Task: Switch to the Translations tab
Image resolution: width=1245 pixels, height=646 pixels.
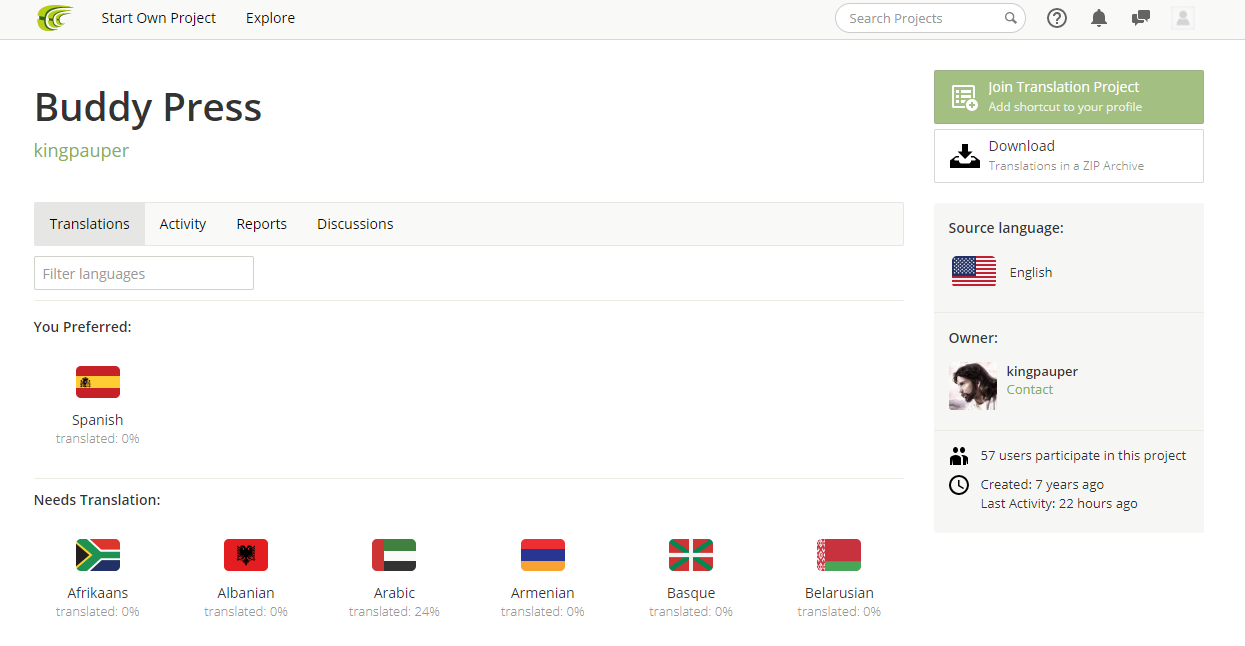Action: click(x=90, y=224)
